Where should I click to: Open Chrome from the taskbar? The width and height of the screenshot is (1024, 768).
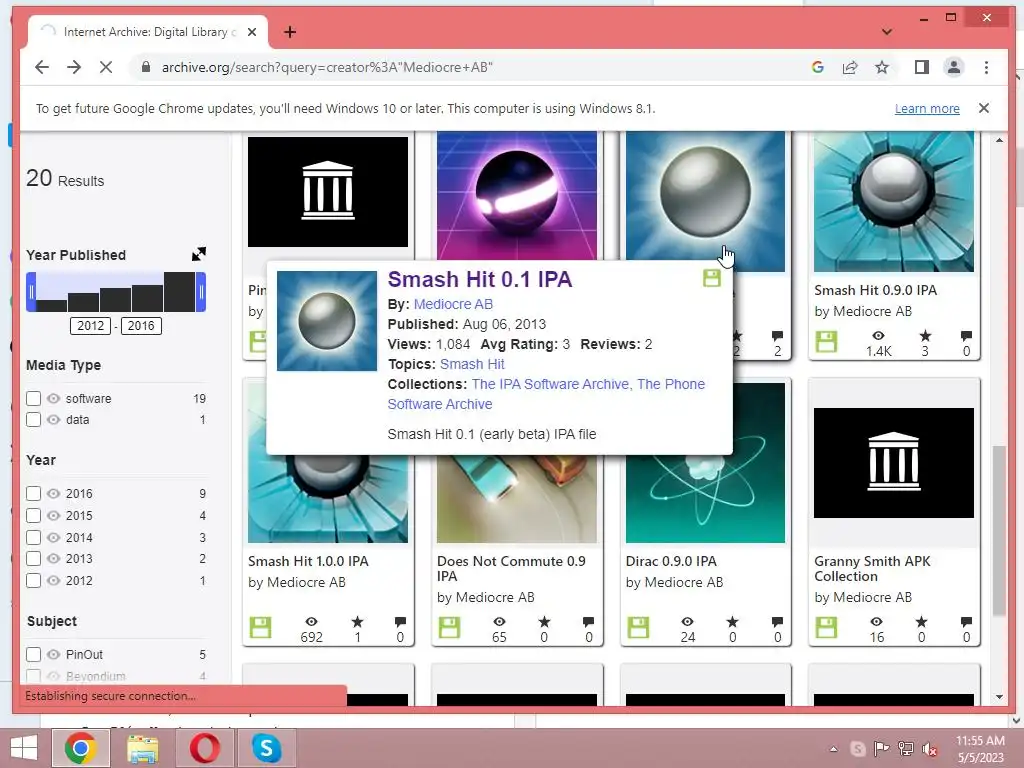click(81, 748)
